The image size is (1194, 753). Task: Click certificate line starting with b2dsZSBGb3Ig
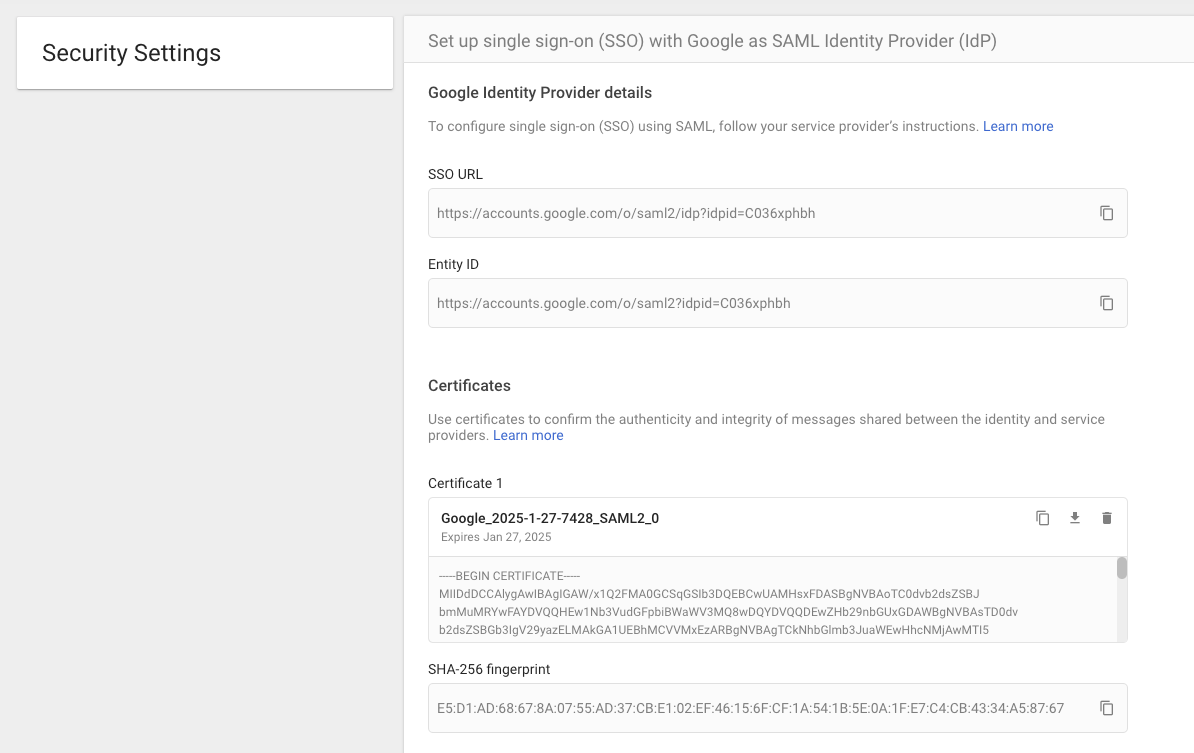click(x=714, y=630)
